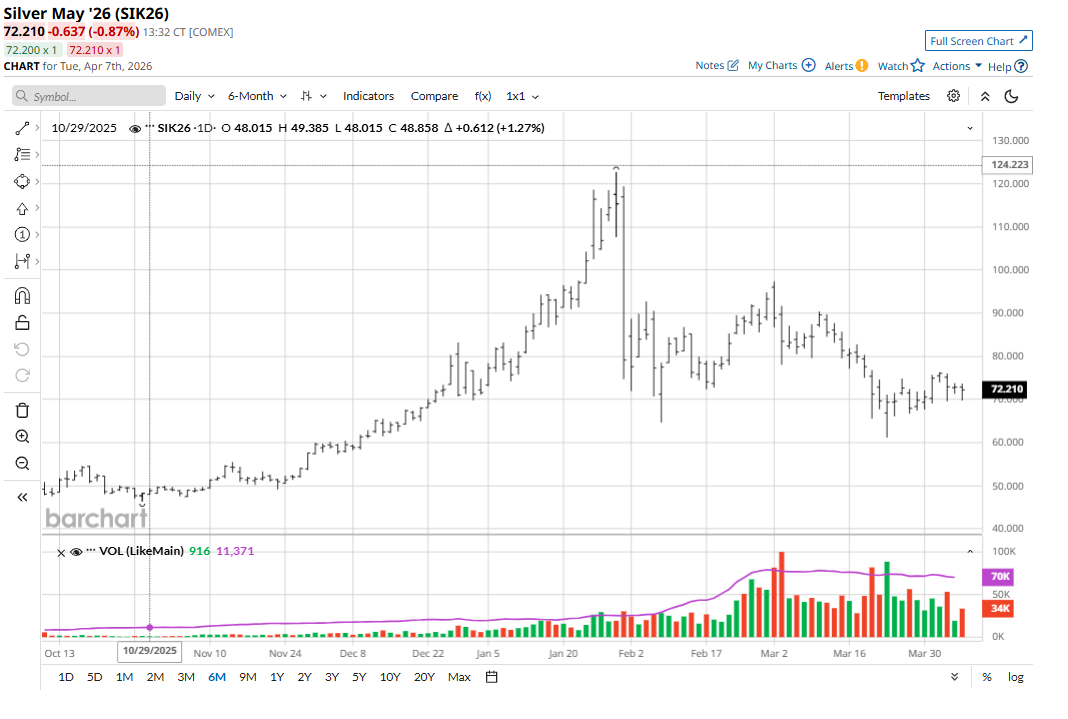
Task: Select the 5D time range
Action: 95,677
